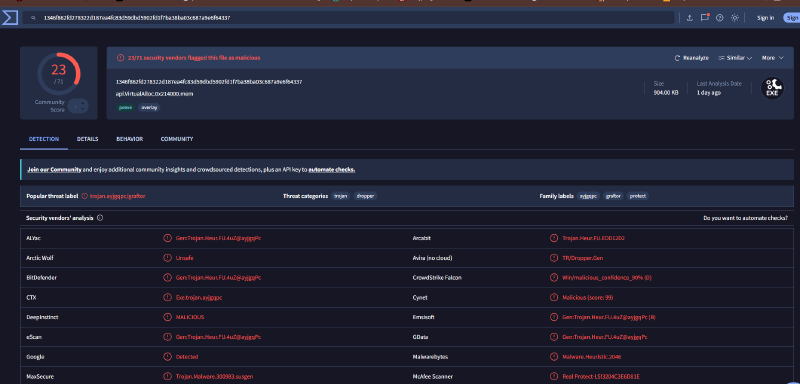Open the help question mark icon

click(719, 18)
